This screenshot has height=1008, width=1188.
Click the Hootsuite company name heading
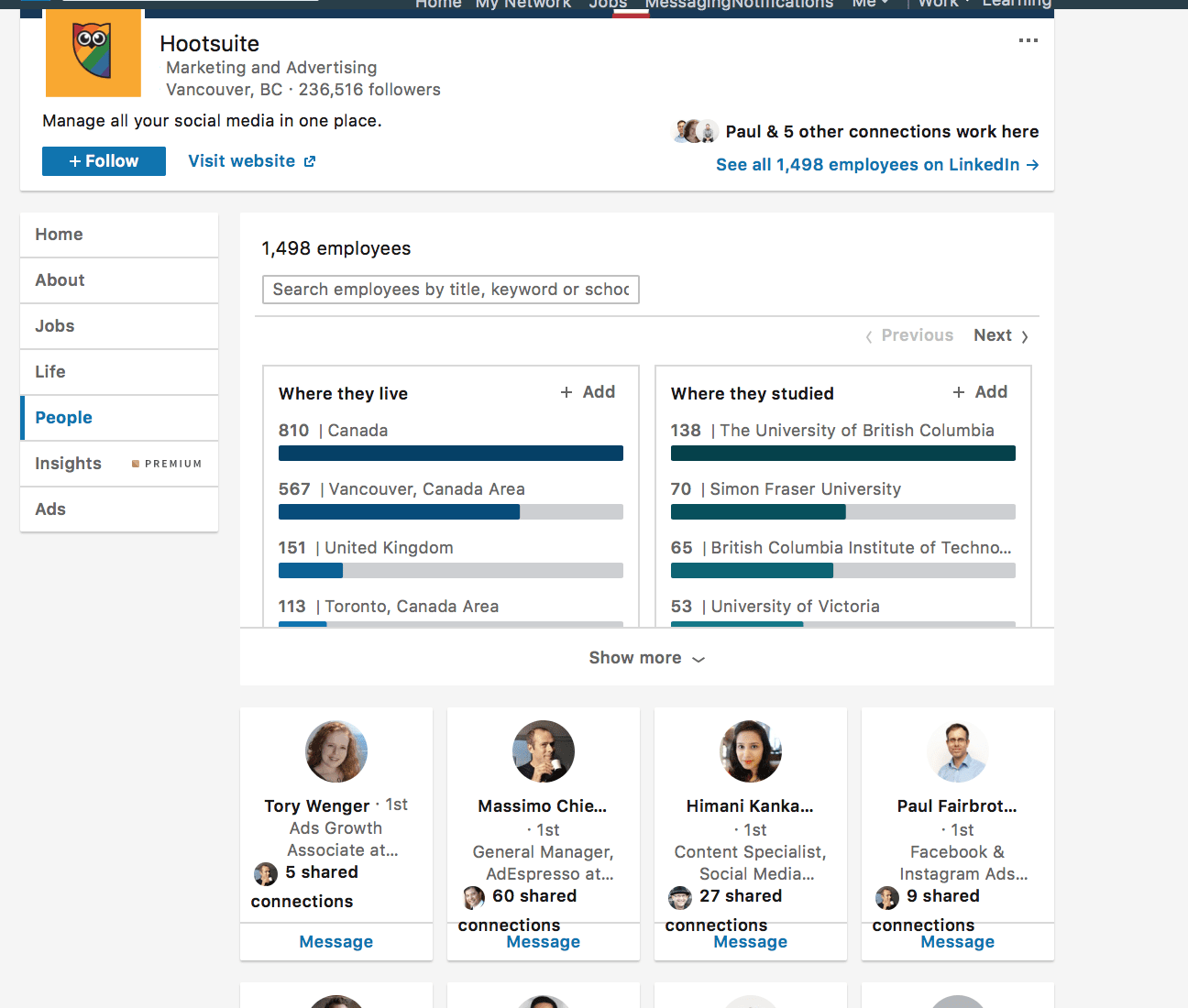210,44
